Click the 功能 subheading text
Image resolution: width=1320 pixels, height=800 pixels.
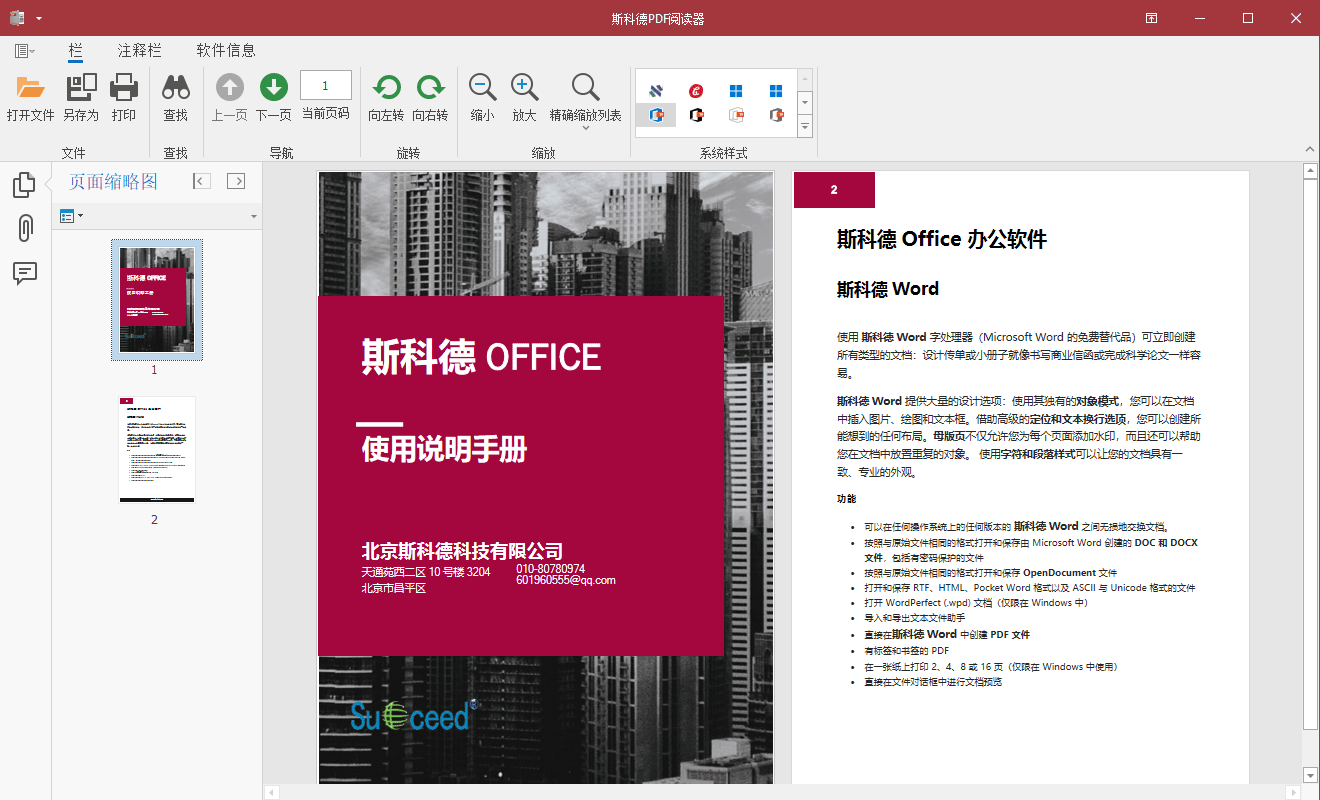point(846,498)
